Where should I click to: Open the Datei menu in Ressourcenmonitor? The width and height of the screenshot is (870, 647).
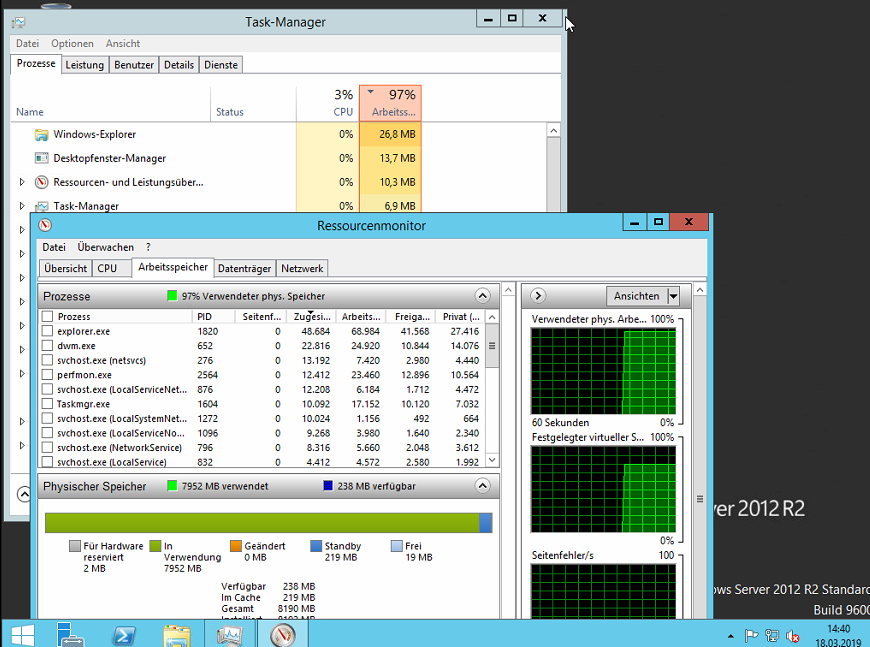[54, 247]
